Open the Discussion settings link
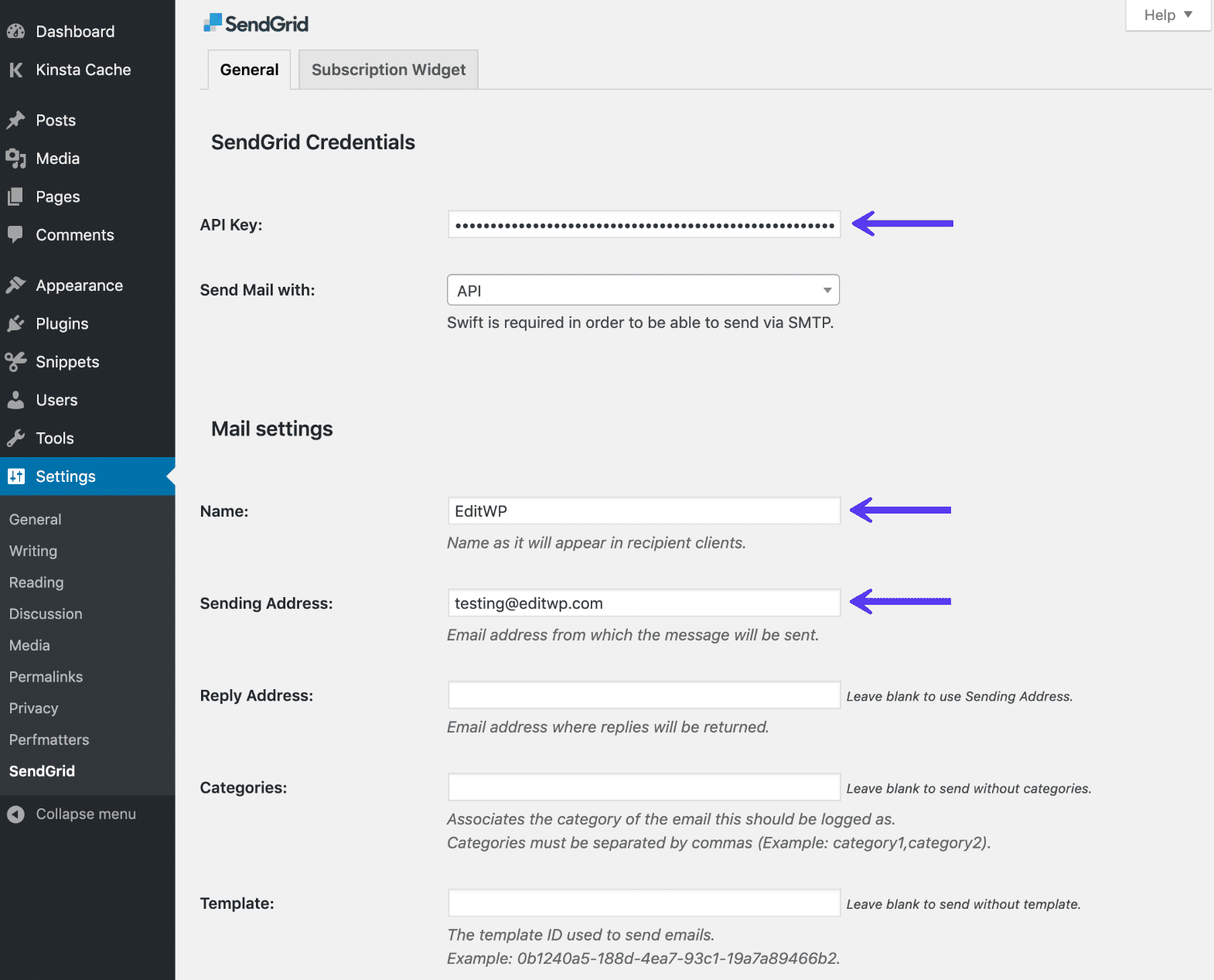Viewport: 1214px width, 980px height. click(x=46, y=614)
